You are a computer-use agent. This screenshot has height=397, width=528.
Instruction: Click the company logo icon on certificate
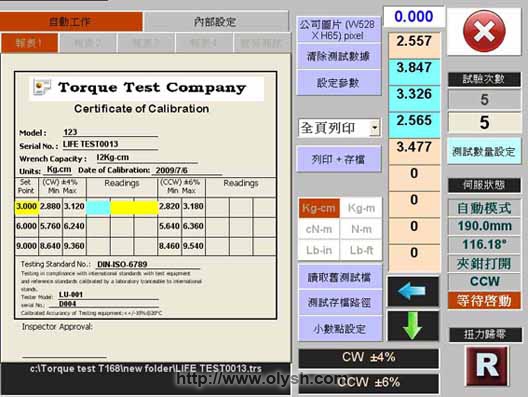(x=42, y=88)
